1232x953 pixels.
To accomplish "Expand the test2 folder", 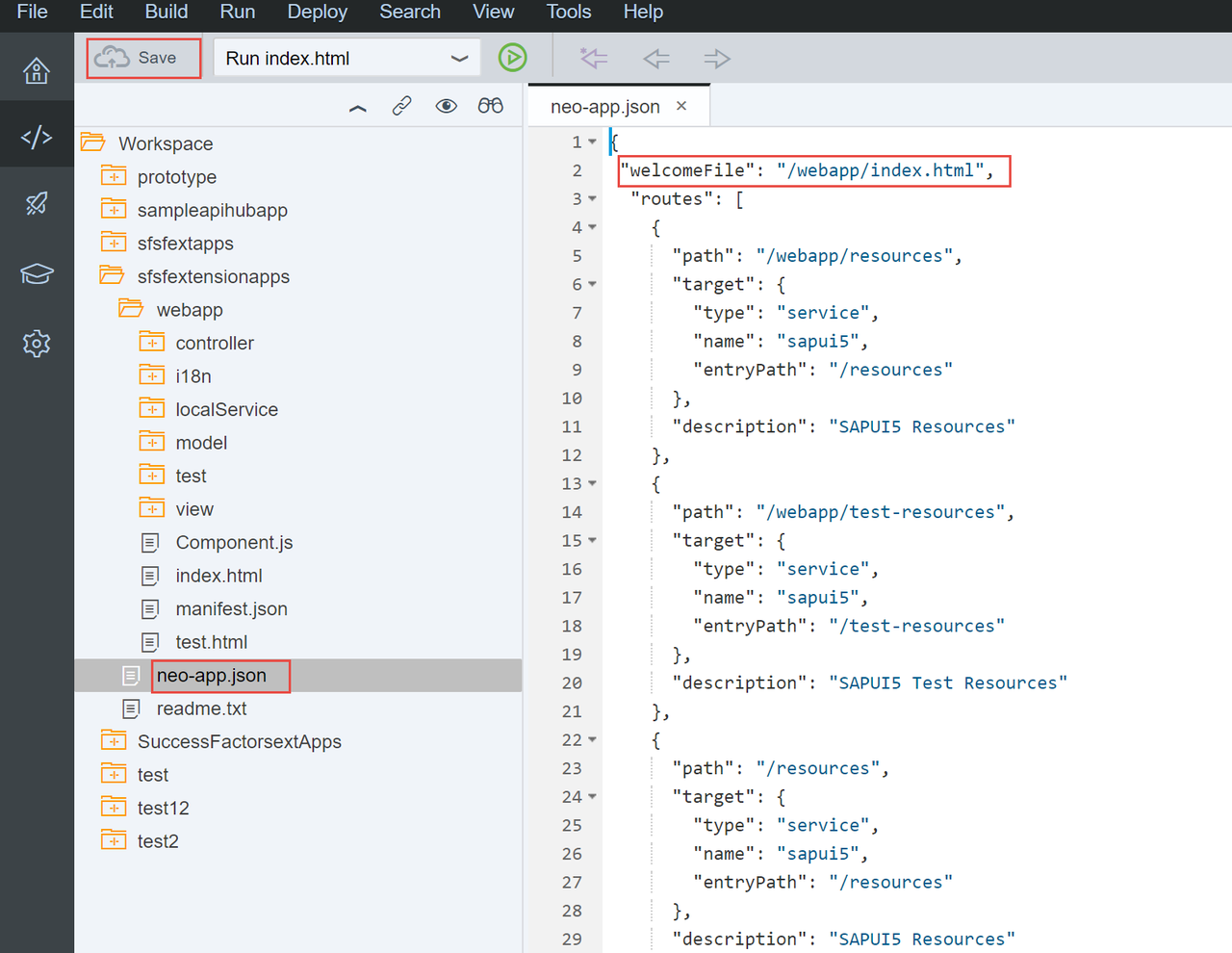I will (114, 840).
